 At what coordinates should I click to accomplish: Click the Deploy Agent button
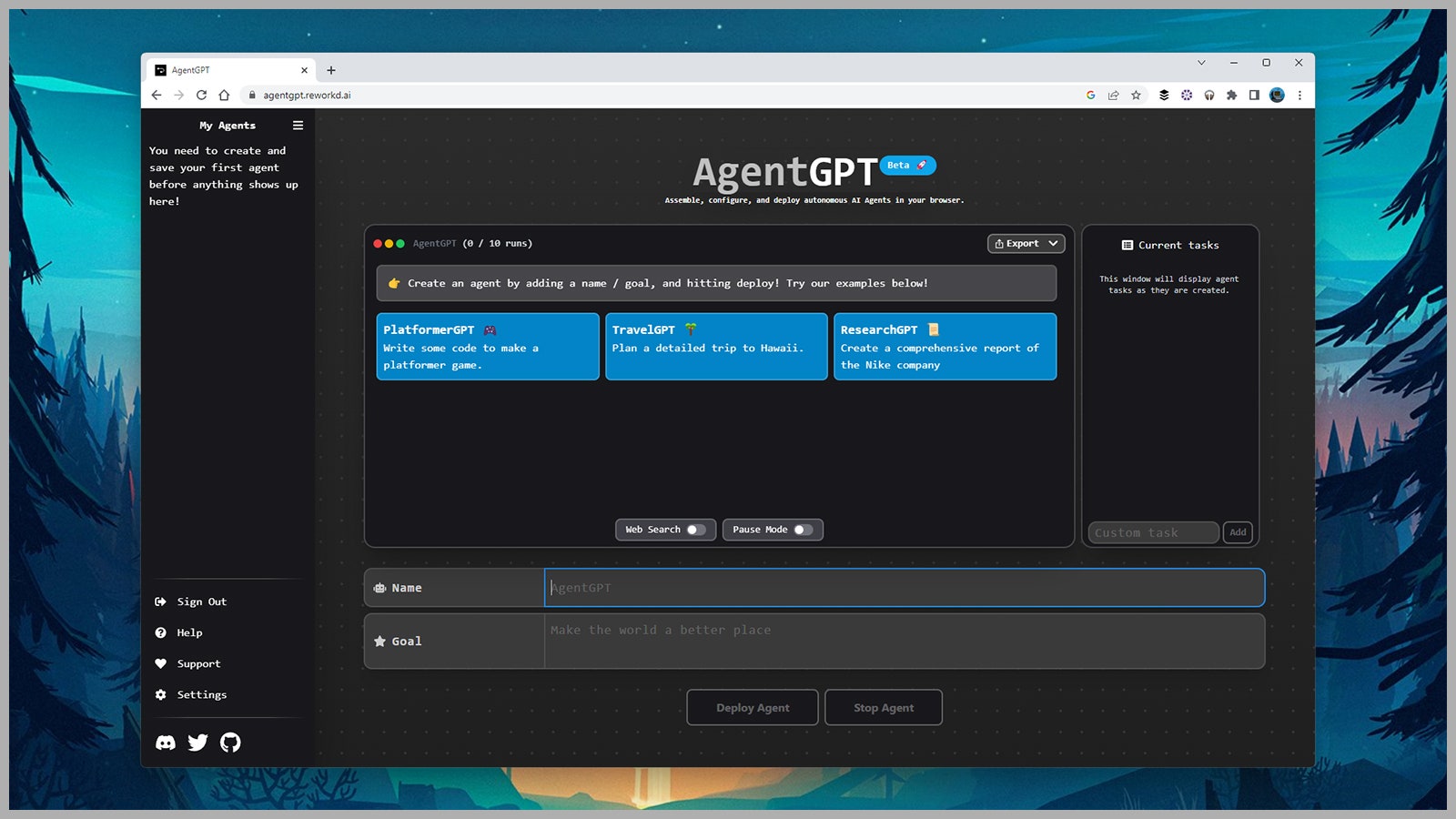click(x=753, y=708)
